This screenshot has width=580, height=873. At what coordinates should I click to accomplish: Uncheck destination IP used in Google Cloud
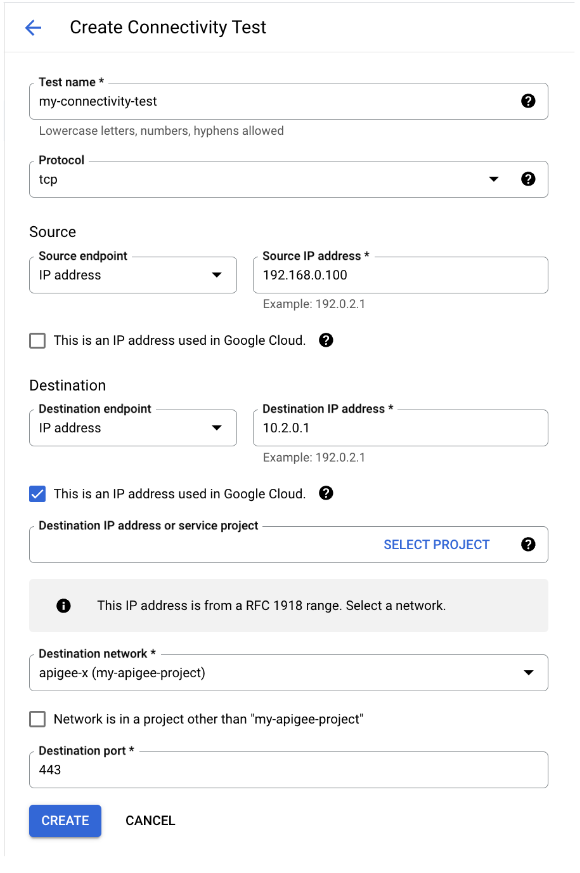click(37, 493)
